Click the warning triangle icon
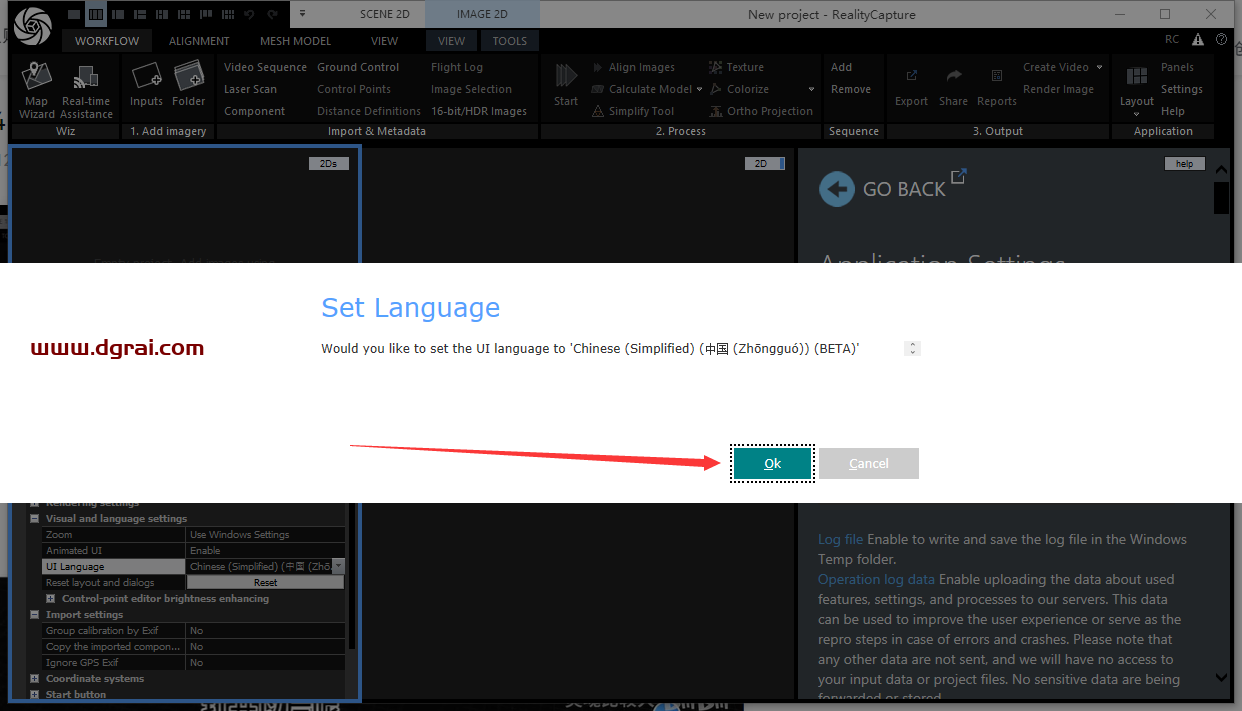The image size is (1242, 711). 1197,40
